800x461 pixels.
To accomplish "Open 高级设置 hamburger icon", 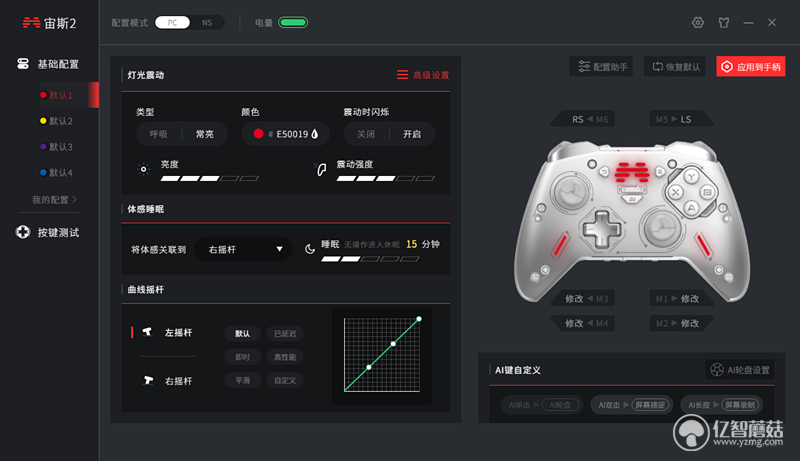I will coord(403,75).
